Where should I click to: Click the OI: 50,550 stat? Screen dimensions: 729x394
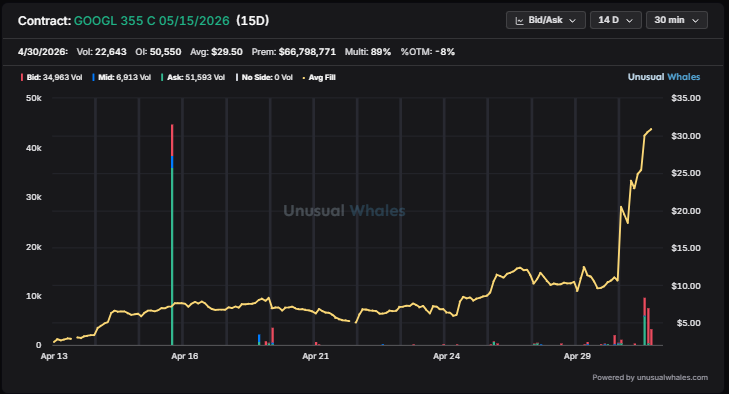(x=158, y=52)
